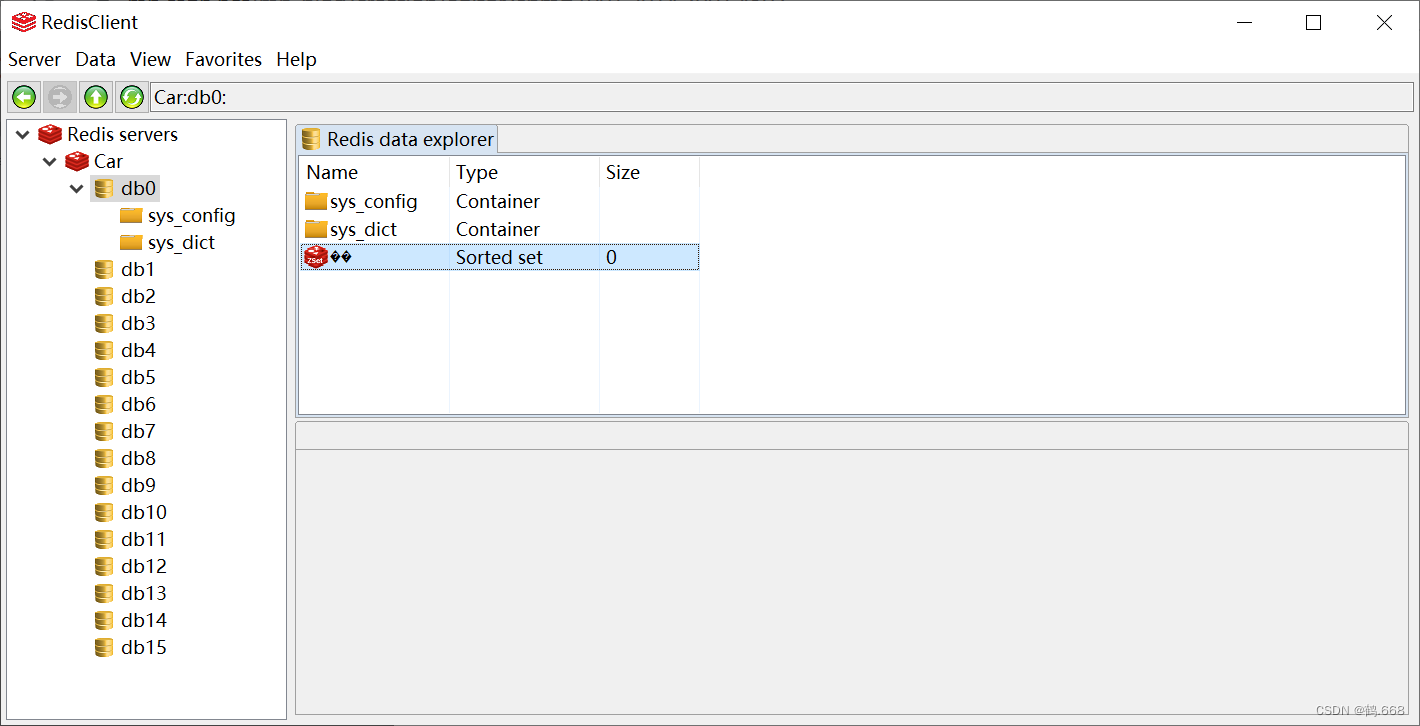Viewport: 1420px width, 726px height.
Task: Click the db3 database icon
Action: click(x=104, y=323)
